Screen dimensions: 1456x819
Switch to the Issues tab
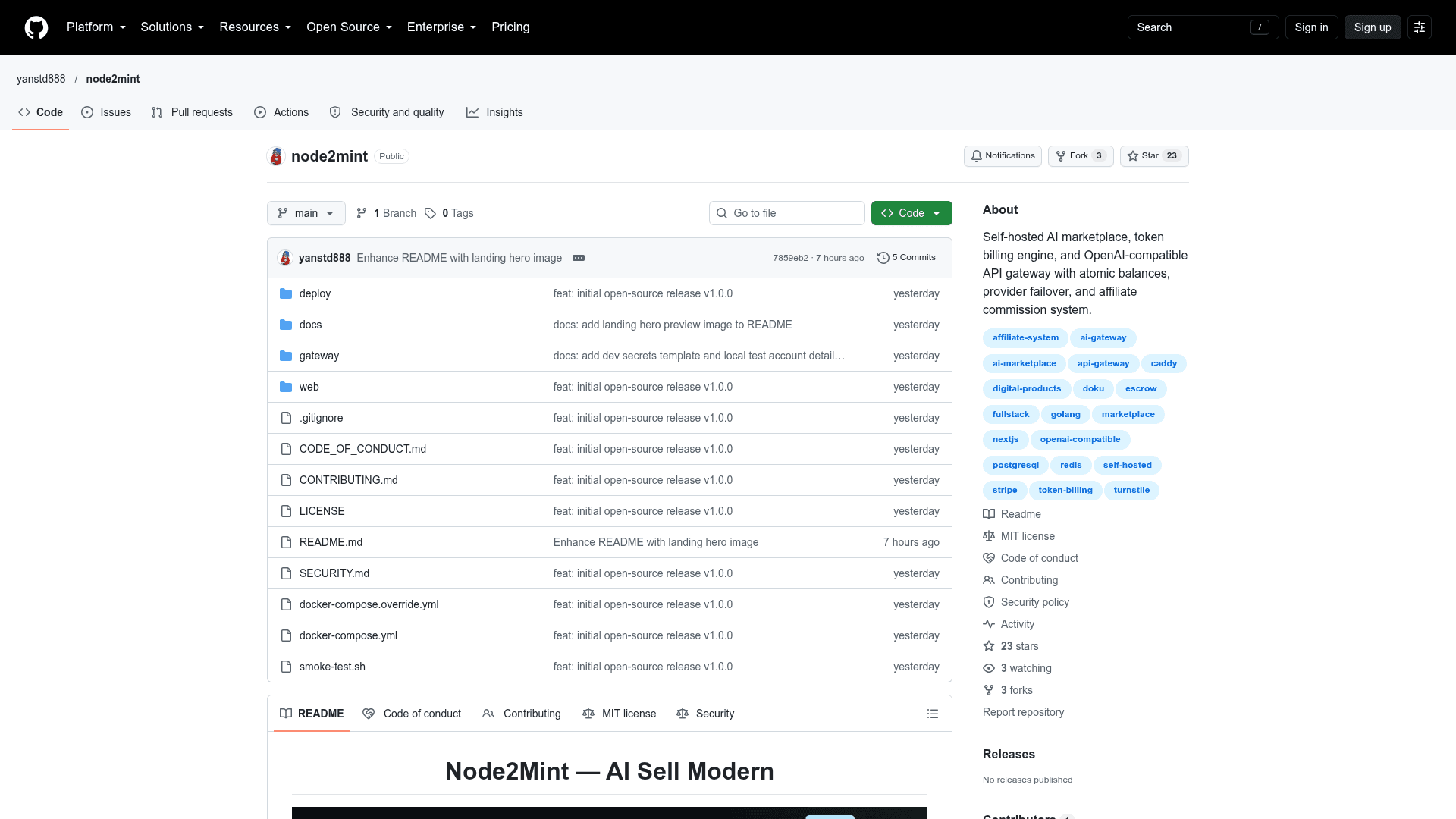tap(106, 112)
